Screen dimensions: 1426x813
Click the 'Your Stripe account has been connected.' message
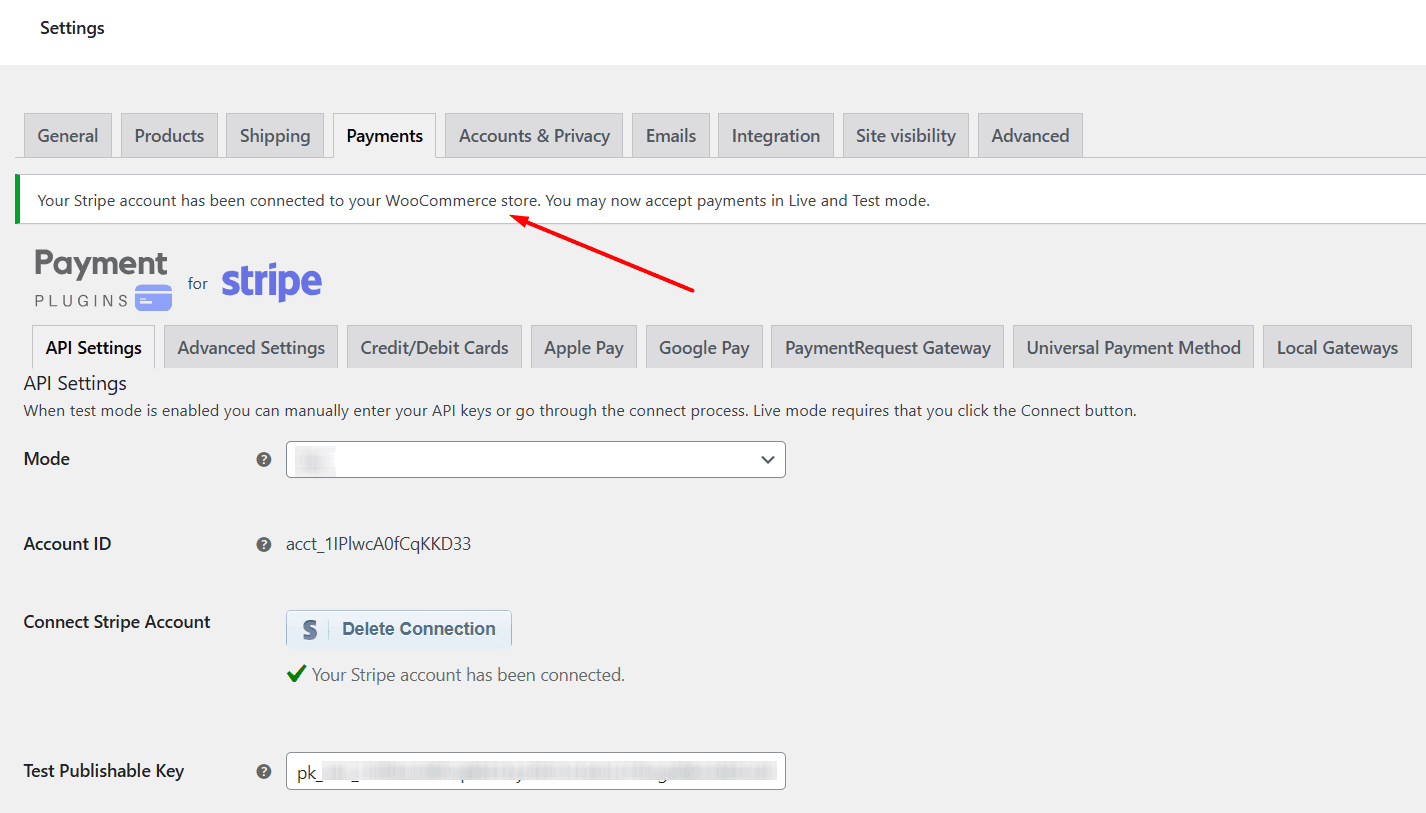(x=468, y=675)
